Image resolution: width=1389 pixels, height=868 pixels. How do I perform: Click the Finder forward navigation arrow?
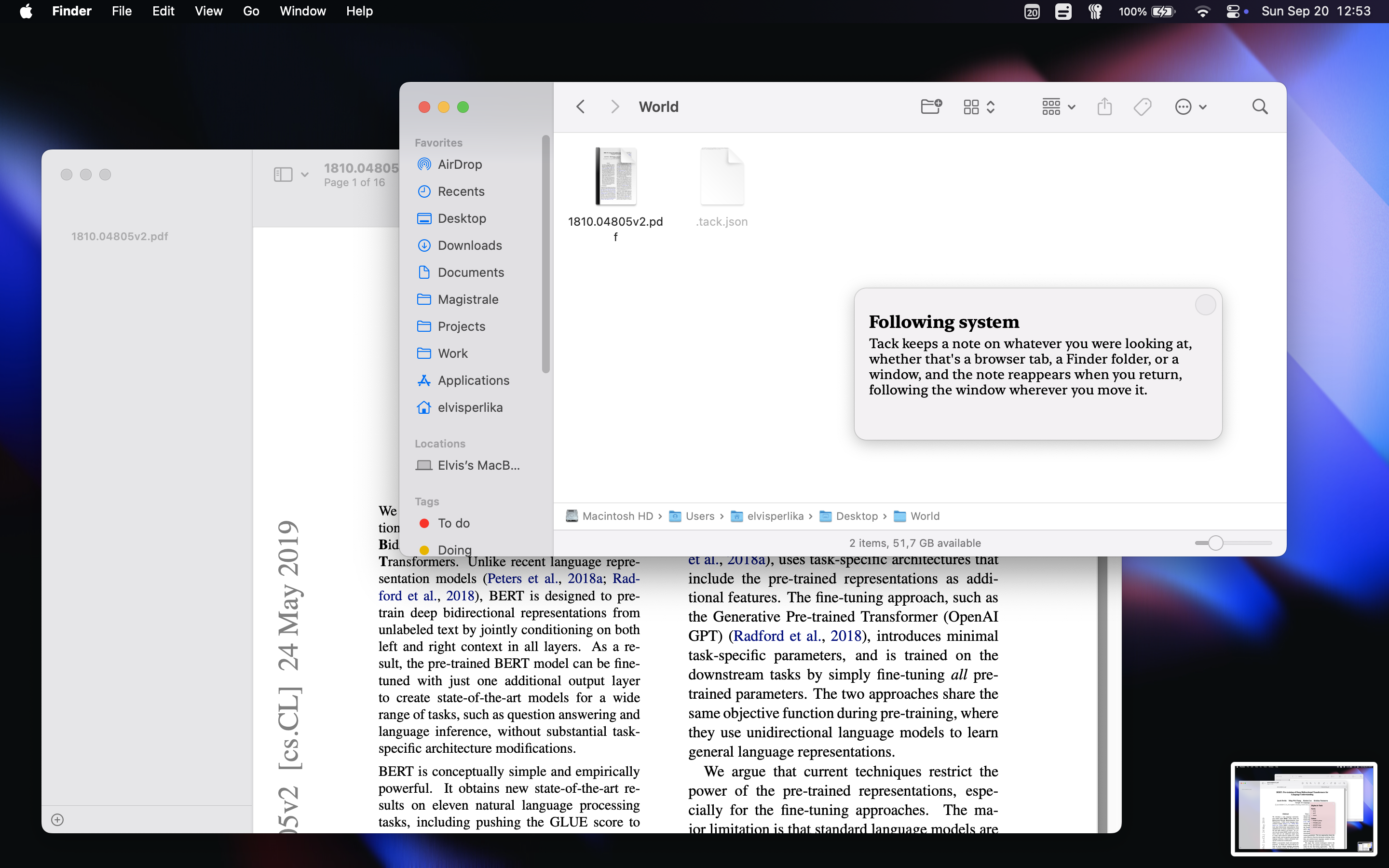point(615,107)
